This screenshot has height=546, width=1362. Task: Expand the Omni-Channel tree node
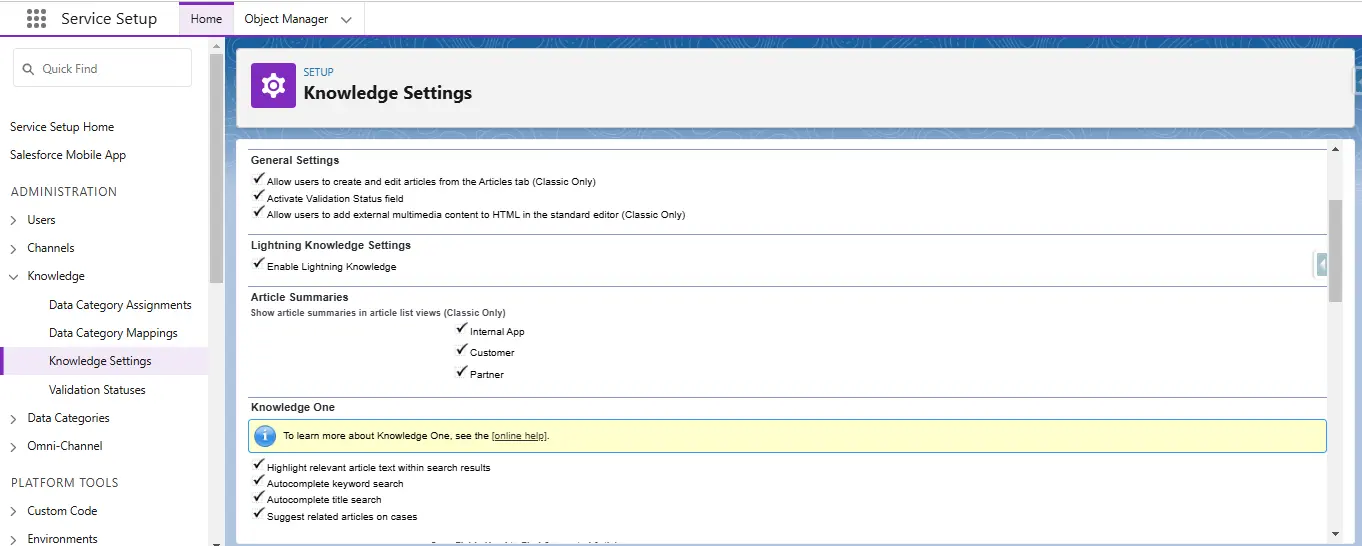coord(14,446)
